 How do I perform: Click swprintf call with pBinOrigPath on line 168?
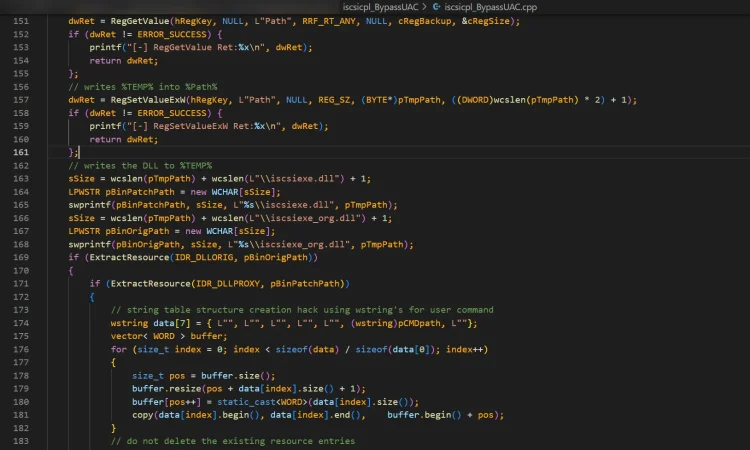click(x=241, y=244)
